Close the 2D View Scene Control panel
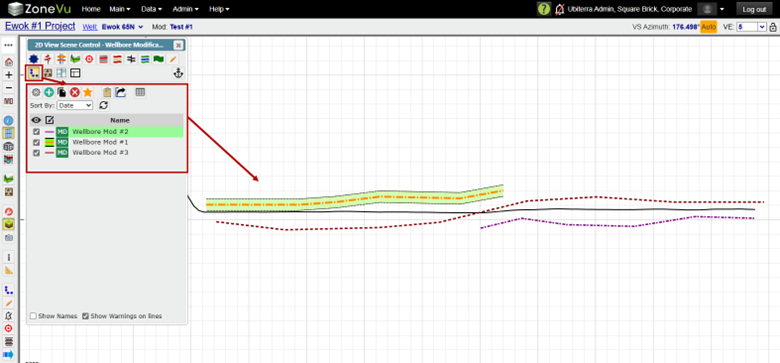This screenshot has height=363, width=780. pos(178,45)
